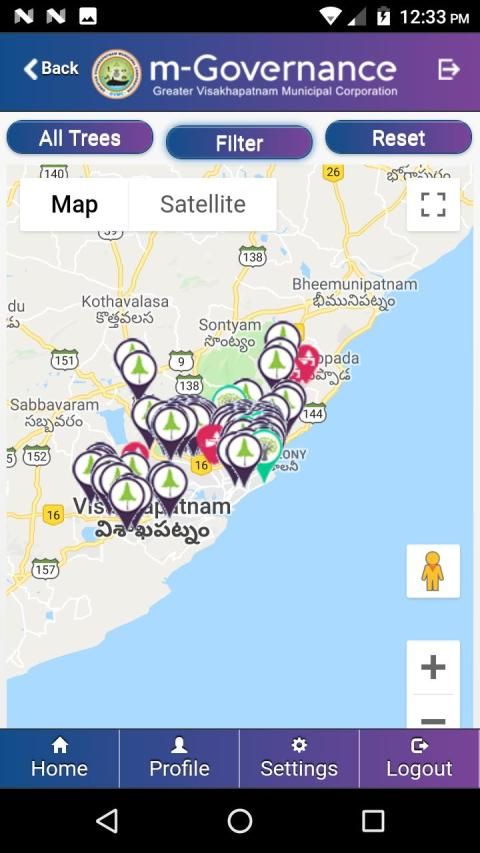This screenshot has height=853, width=480.
Task: Select the Street View pegman icon
Action: (x=433, y=571)
